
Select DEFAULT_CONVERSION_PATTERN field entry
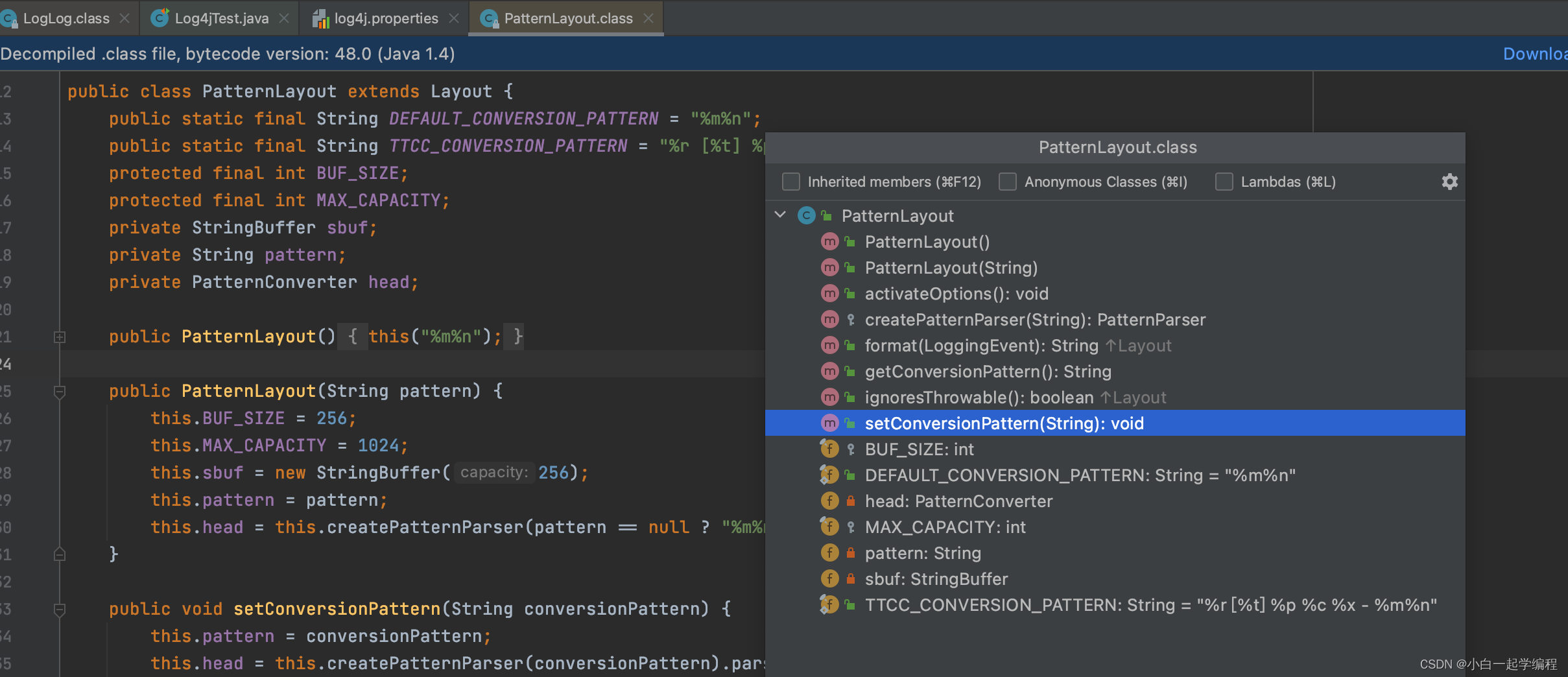[1115, 475]
